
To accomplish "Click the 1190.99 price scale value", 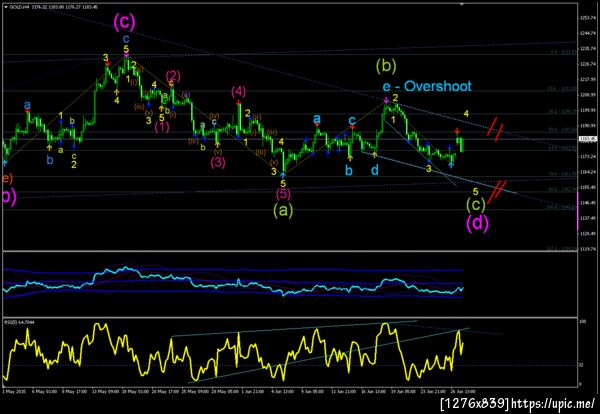I will tap(587, 126).
